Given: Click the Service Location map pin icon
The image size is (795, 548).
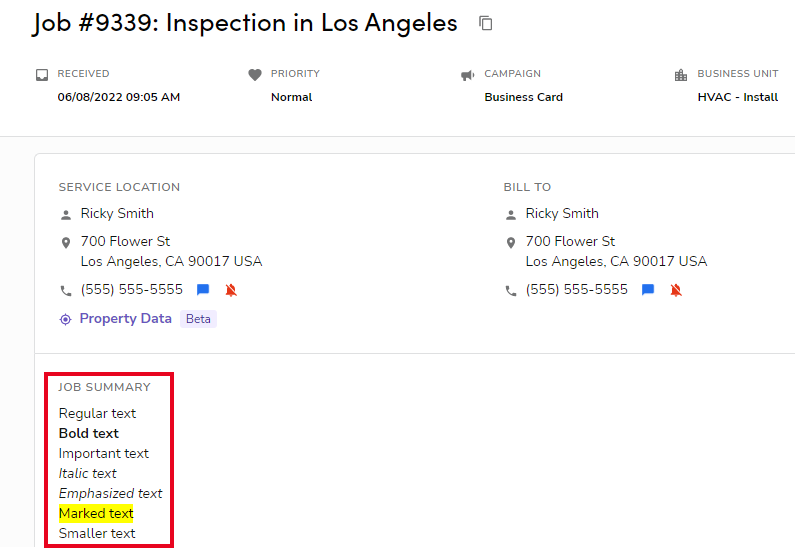Looking at the screenshot, I should point(66,243).
